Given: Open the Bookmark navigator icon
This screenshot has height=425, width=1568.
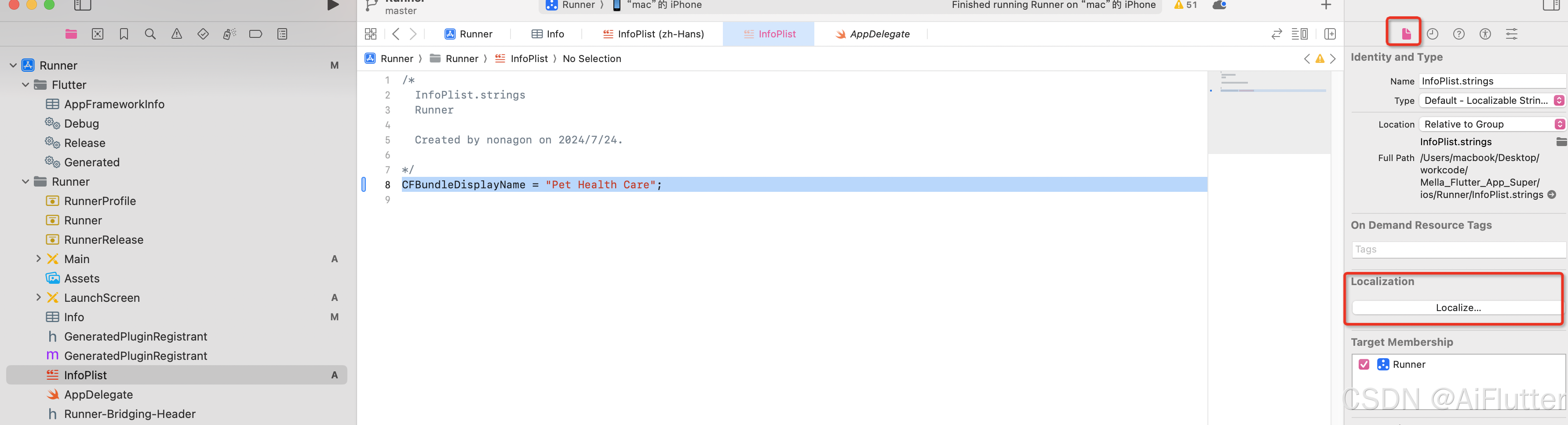Looking at the screenshot, I should click(124, 34).
